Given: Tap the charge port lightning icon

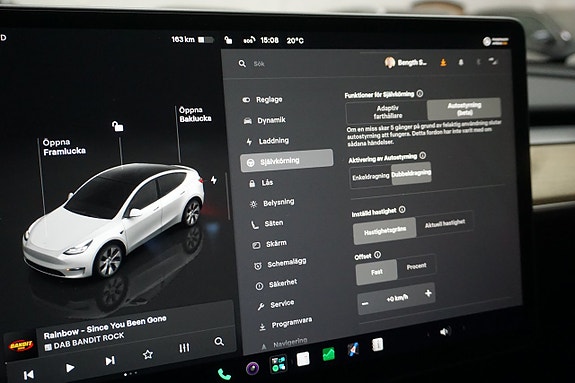Looking at the screenshot, I should click(214, 180).
